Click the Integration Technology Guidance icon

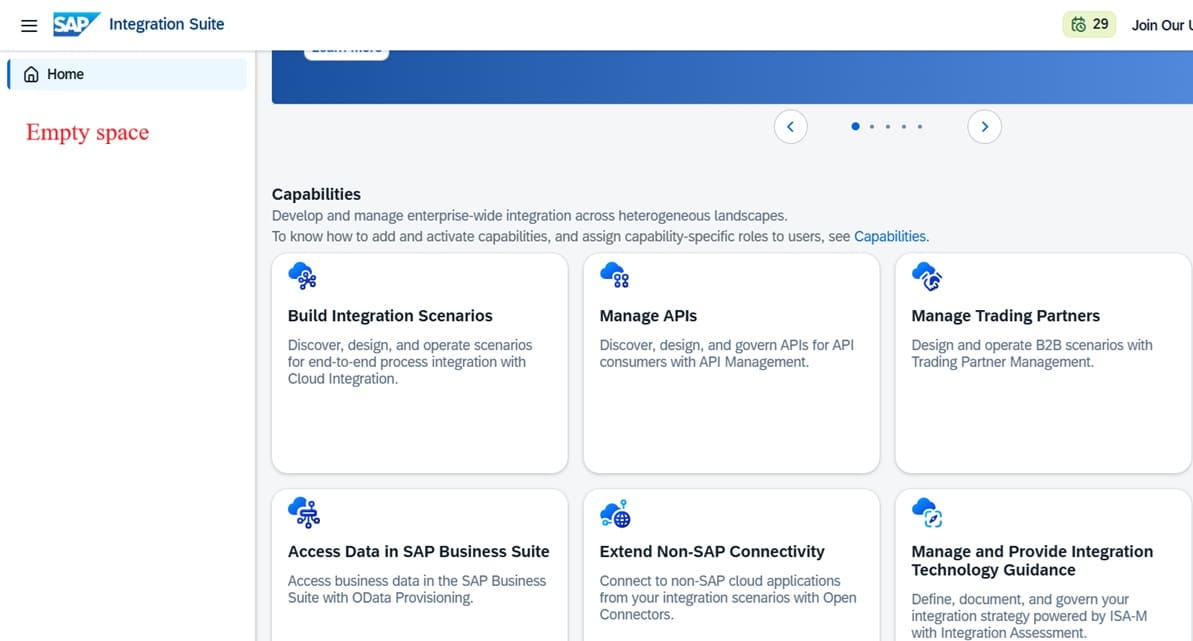click(x=927, y=512)
